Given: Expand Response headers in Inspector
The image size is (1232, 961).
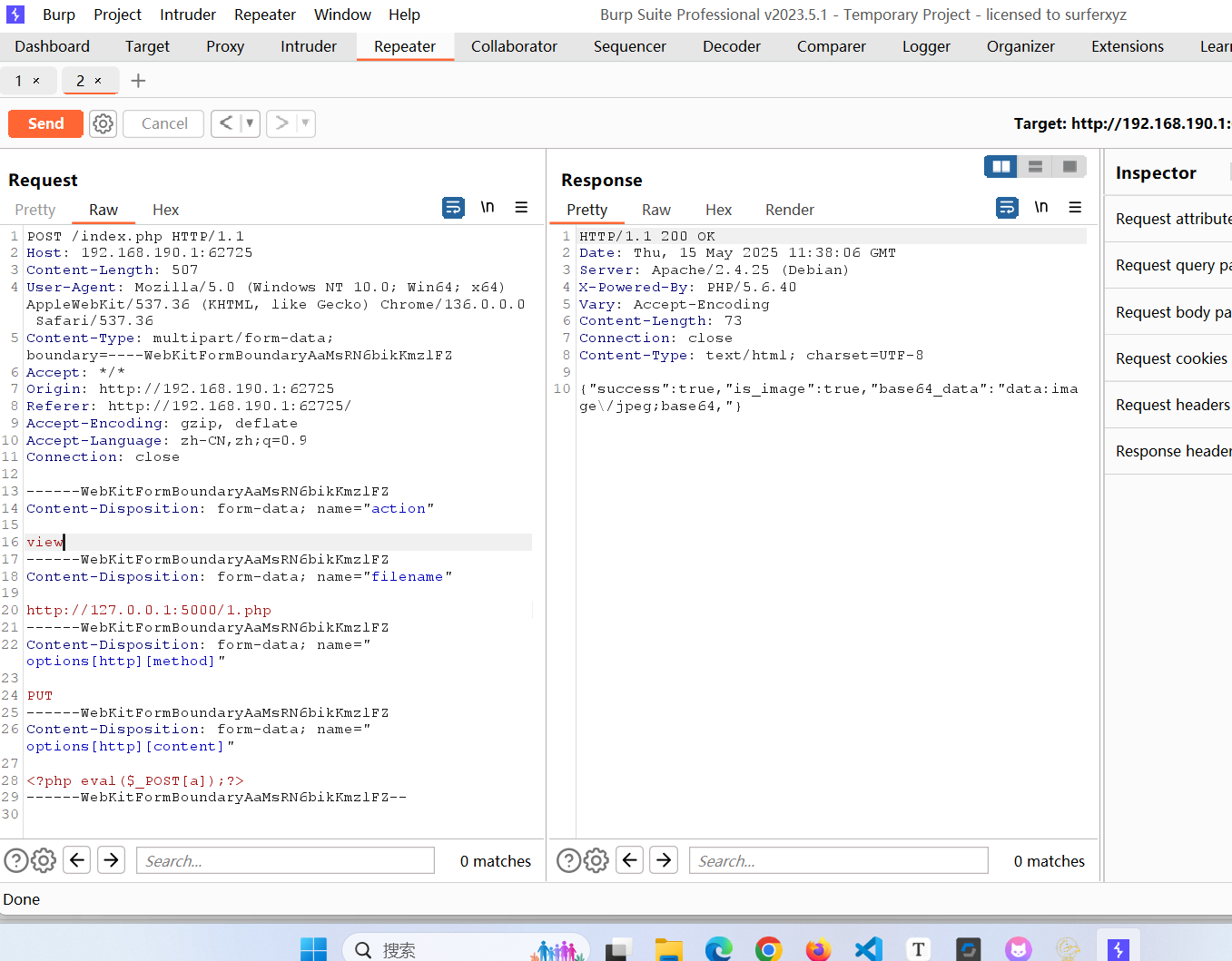Looking at the screenshot, I should 1168,451.
